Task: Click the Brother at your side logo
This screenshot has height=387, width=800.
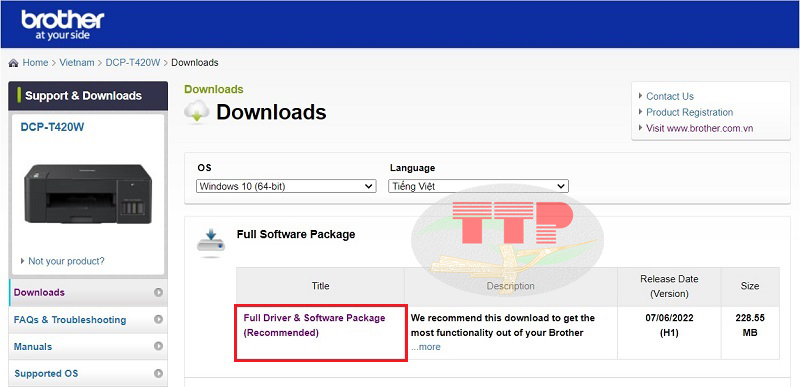Action: pyautogui.click(x=62, y=24)
